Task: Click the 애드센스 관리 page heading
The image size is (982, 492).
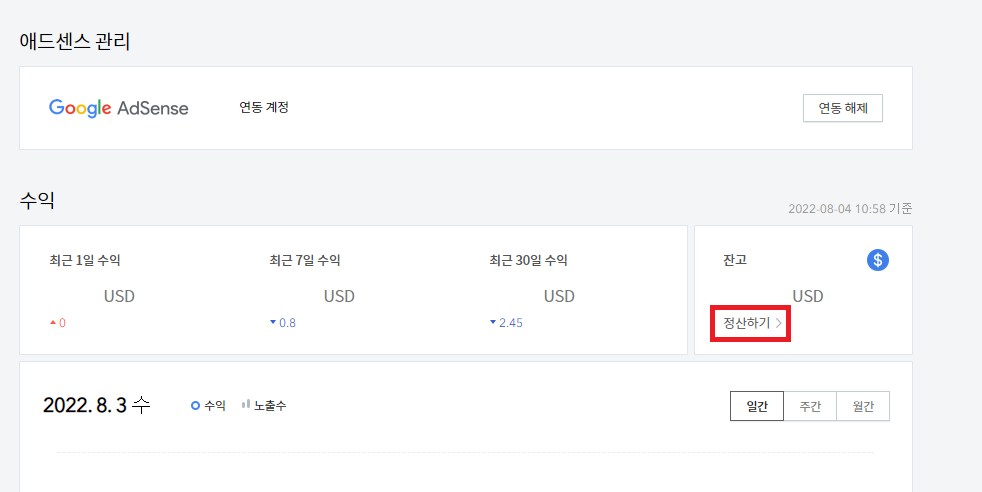Action: click(x=75, y=41)
